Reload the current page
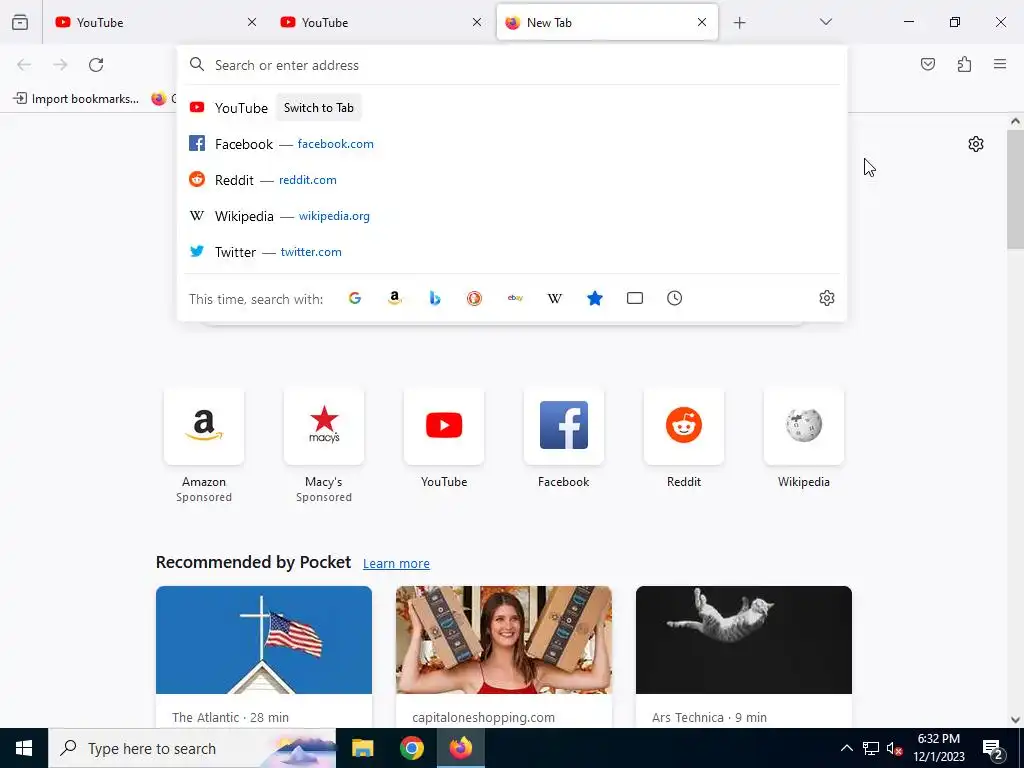Screen dimensions: 1024x768 tap(96, 65)
